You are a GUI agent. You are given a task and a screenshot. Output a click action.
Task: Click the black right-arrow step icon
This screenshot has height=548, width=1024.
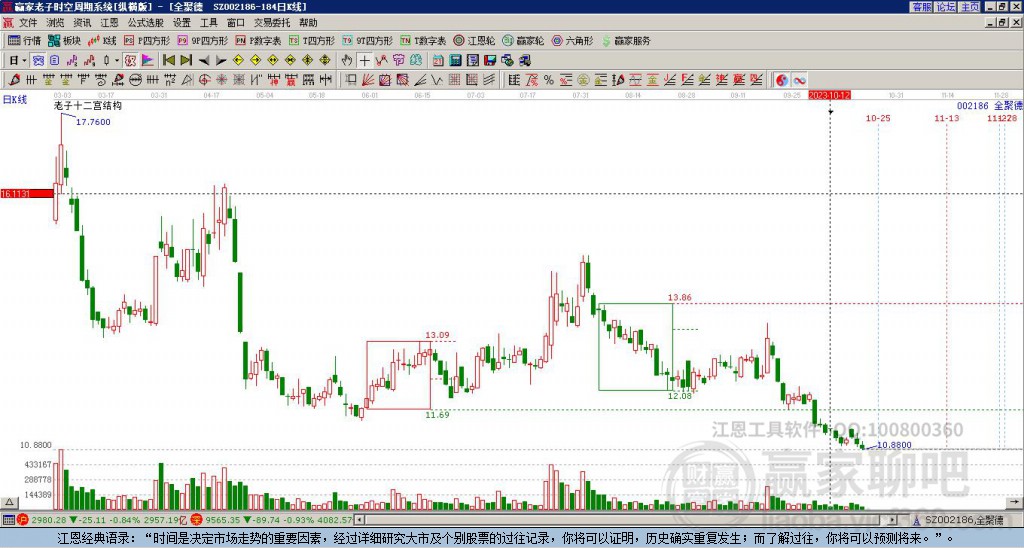pyautogui.click(x=221, y=60)
